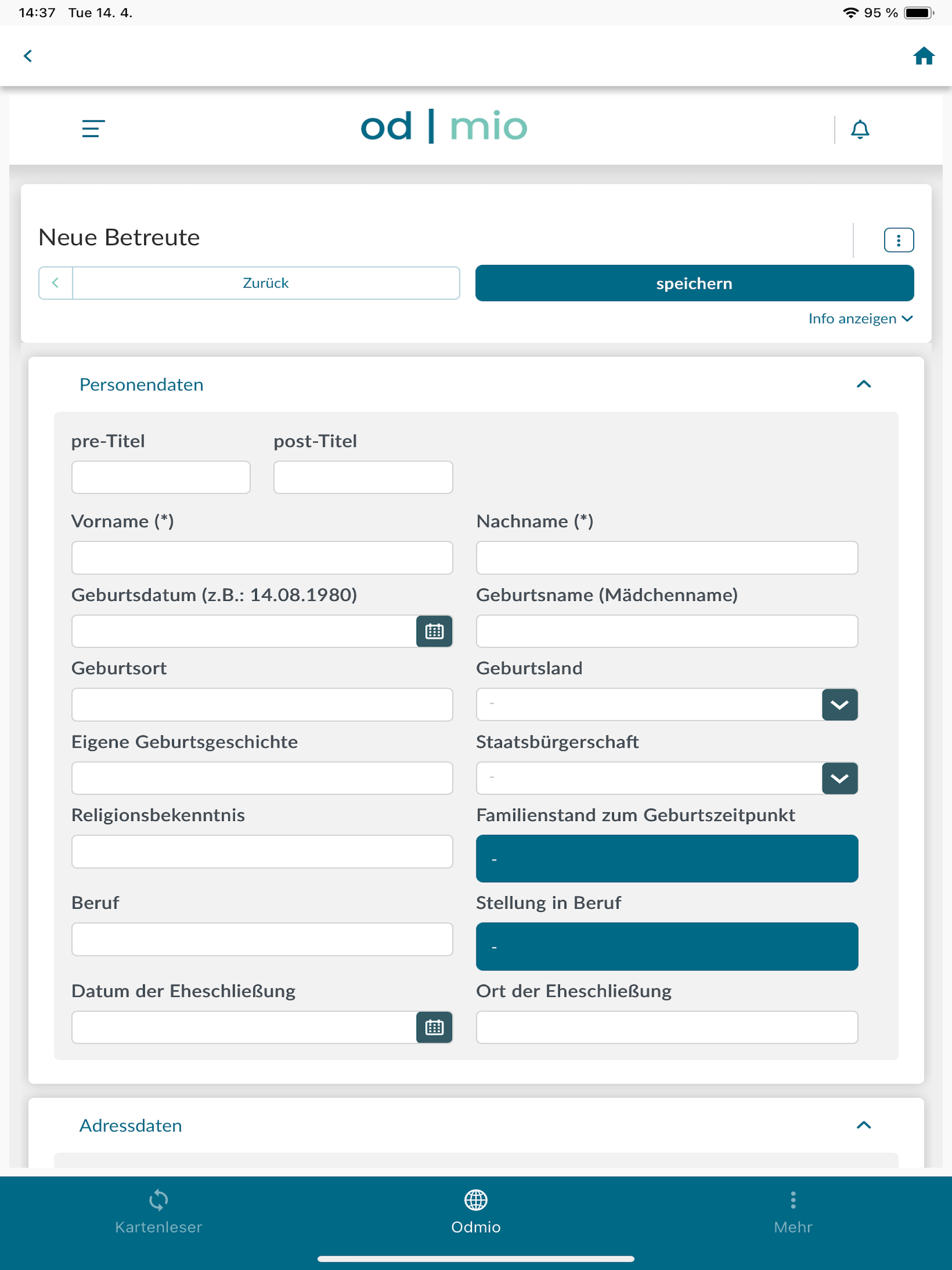Click the small arrow left of Zurück
952x1270 pixels.
click(56, 282)
